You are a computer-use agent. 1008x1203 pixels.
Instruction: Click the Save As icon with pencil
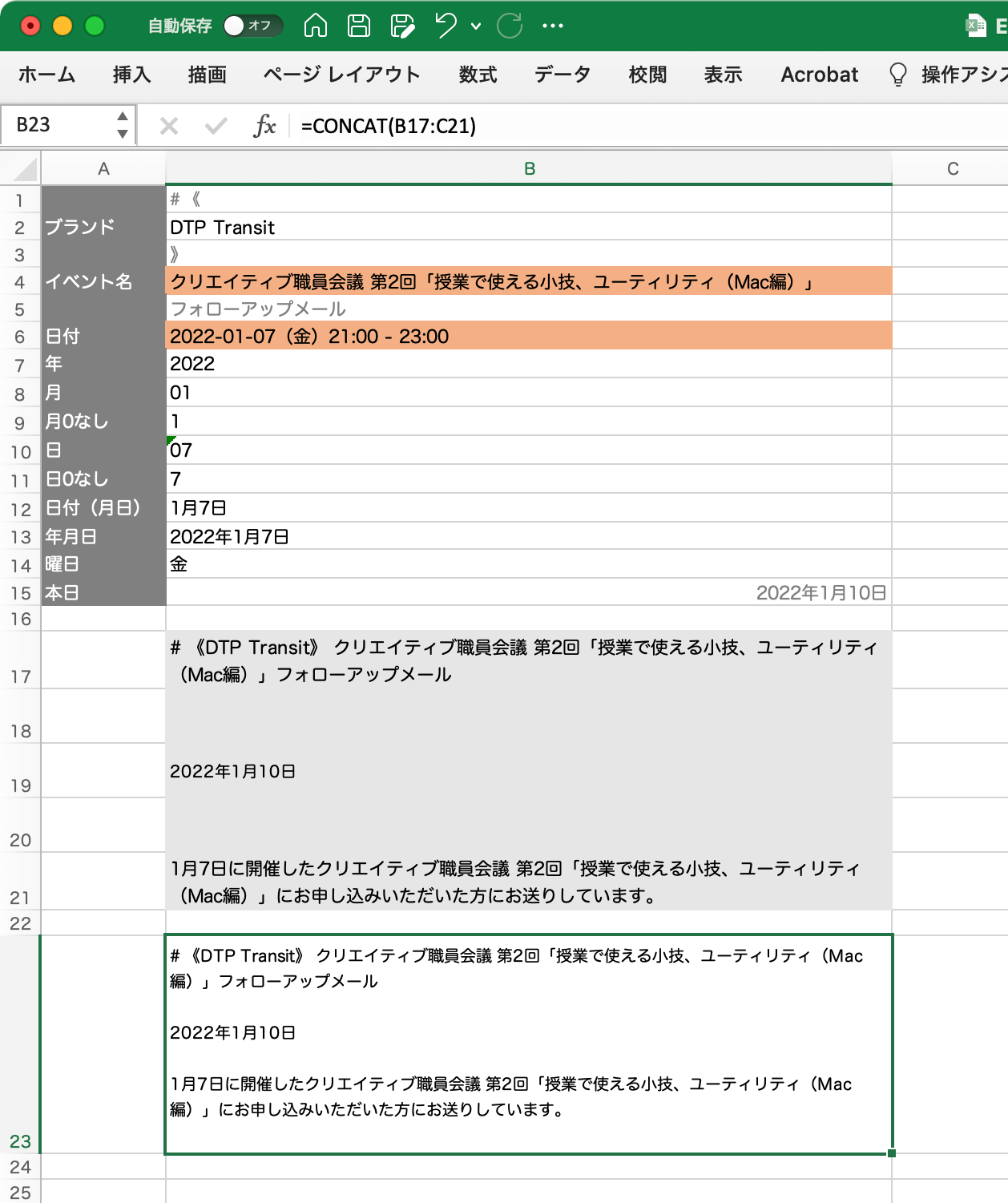(402, 26)
